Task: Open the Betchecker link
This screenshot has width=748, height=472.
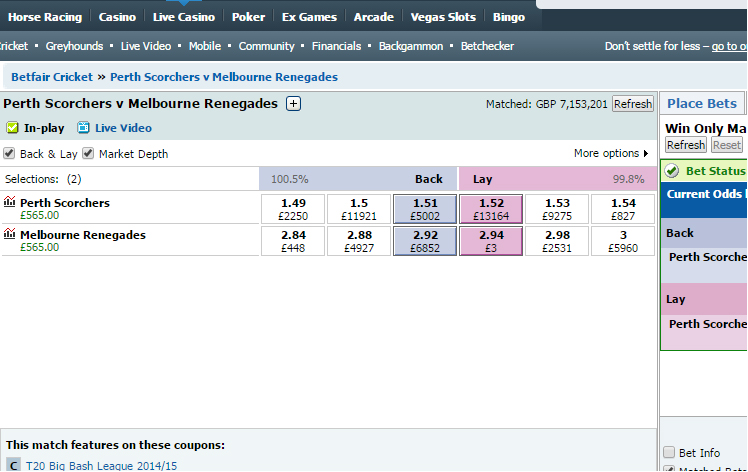Action: (x=487, y=46)
